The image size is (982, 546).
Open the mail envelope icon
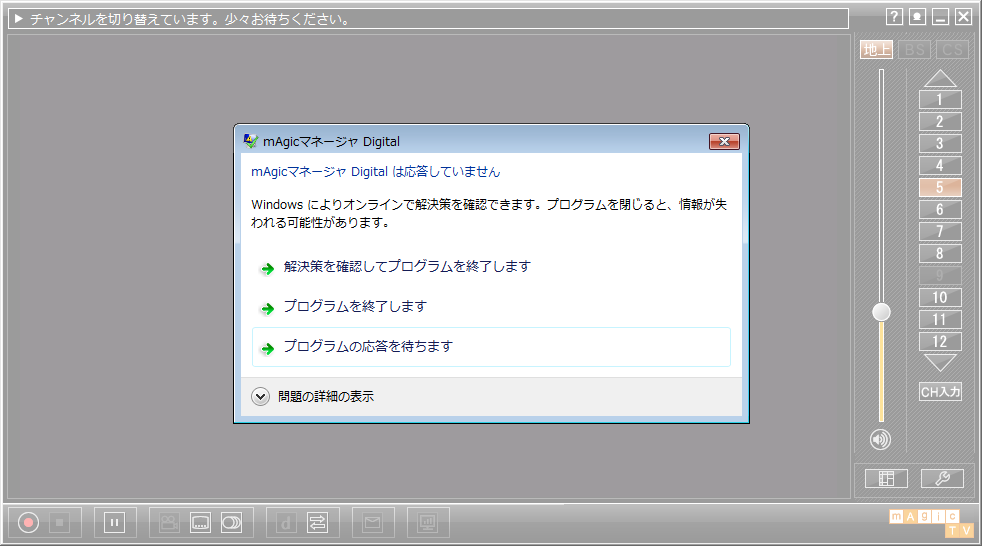pyautogui.click(x=373, y=522)
